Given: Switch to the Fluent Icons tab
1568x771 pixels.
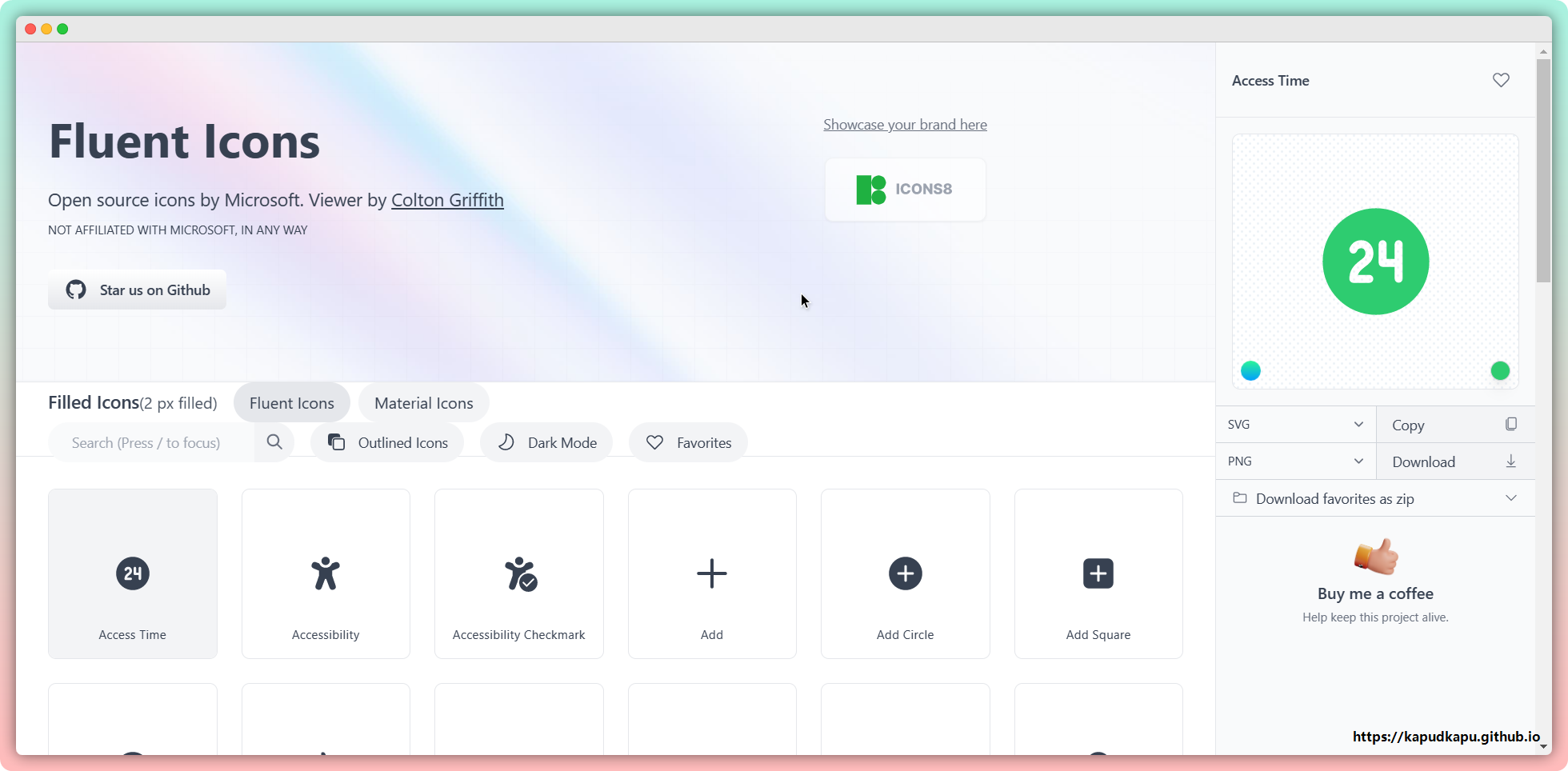Looking at the screenshot, I should coord(291,403).
